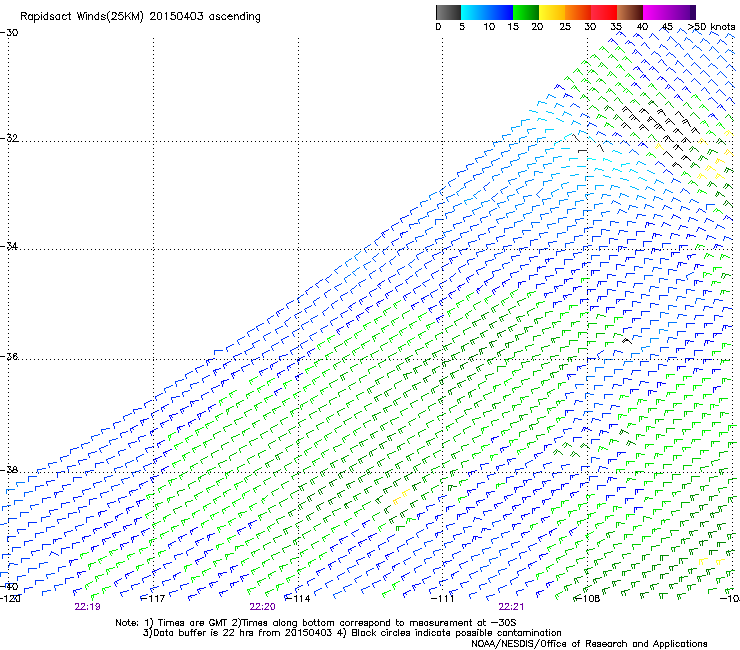Click the -120 longitude label
Image resolution: width=740 pixels, height=650 pixels.
(x=10, y=599)
